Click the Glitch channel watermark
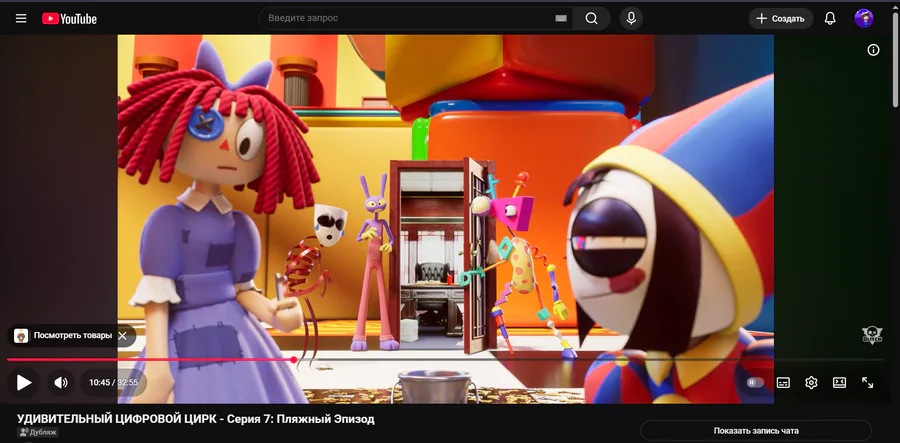Image resolution: width=900 pixels, height=443 pixels. (x=872, y=335)
